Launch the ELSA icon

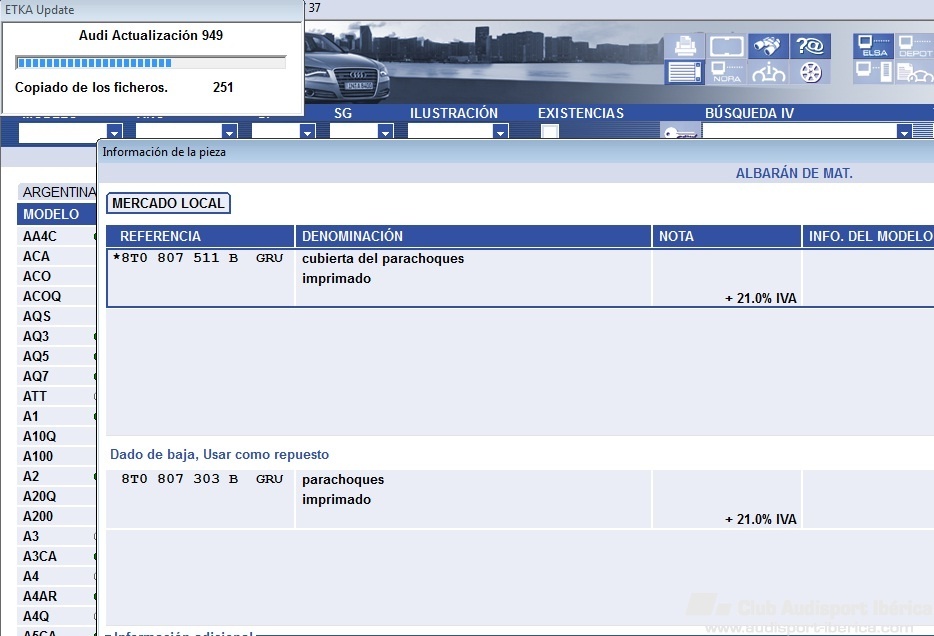pos(873,46)
